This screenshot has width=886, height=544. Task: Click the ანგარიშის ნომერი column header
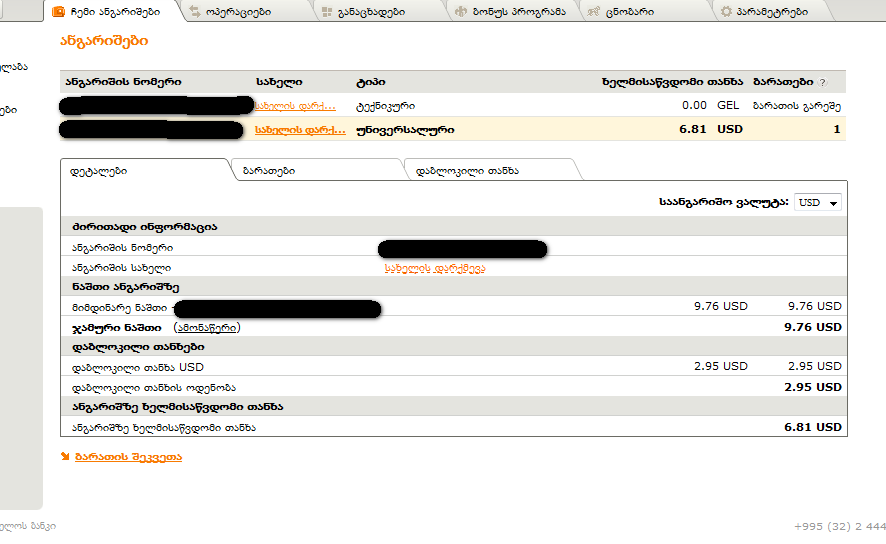123,82
